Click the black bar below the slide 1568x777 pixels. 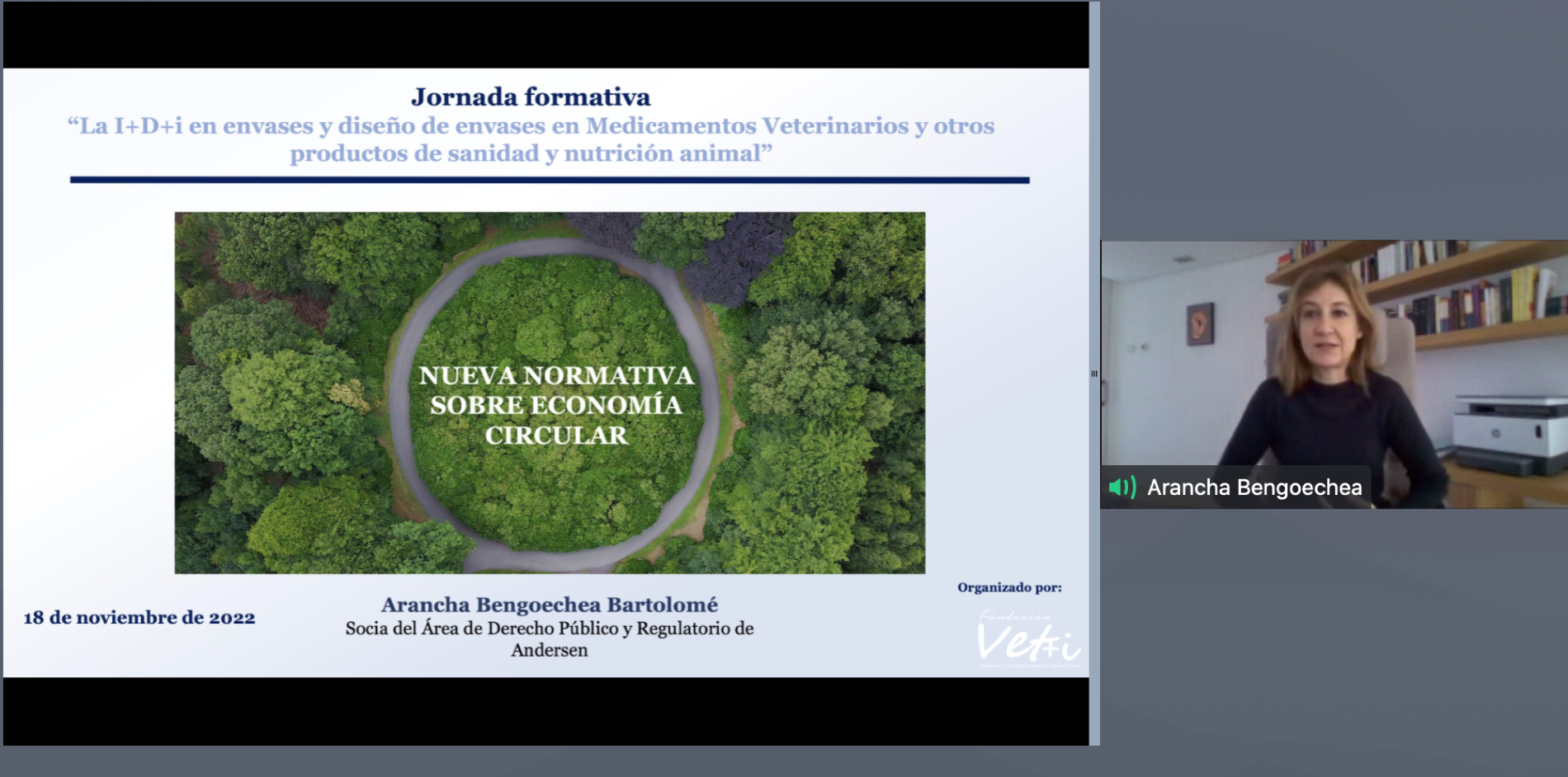545,711
